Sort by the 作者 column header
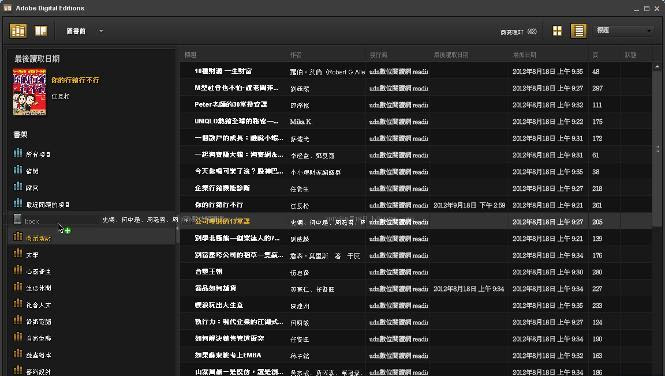The width and height of the screenshot is (665, 376). (x=296, y=55)
